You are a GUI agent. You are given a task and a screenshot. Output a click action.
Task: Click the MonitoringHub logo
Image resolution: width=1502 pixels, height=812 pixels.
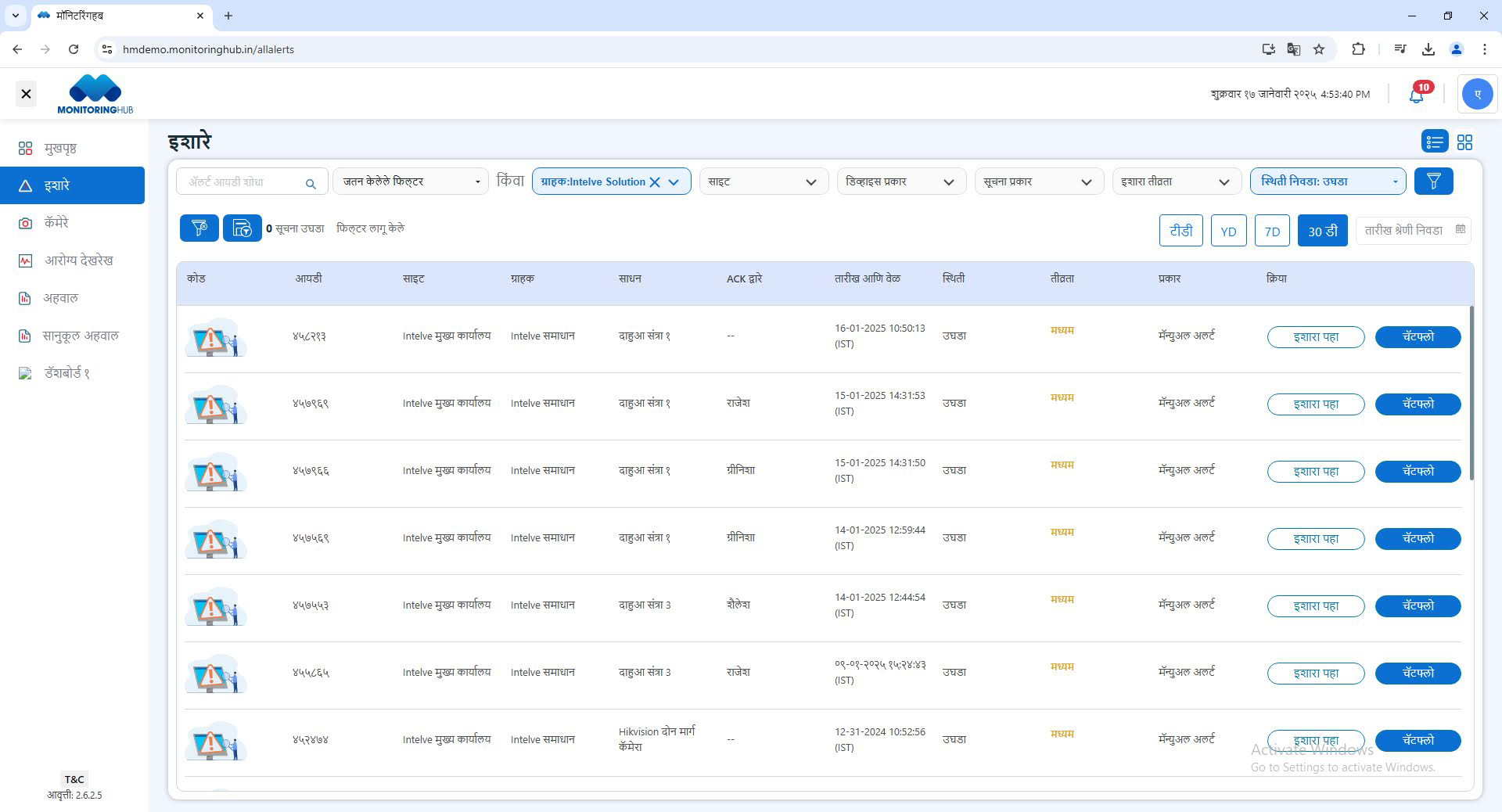95,94
